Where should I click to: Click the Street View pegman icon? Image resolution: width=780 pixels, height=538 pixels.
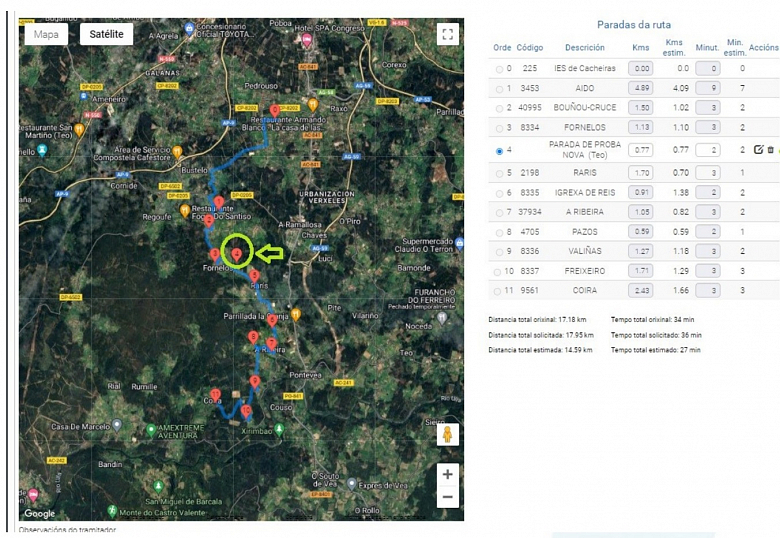448,435
